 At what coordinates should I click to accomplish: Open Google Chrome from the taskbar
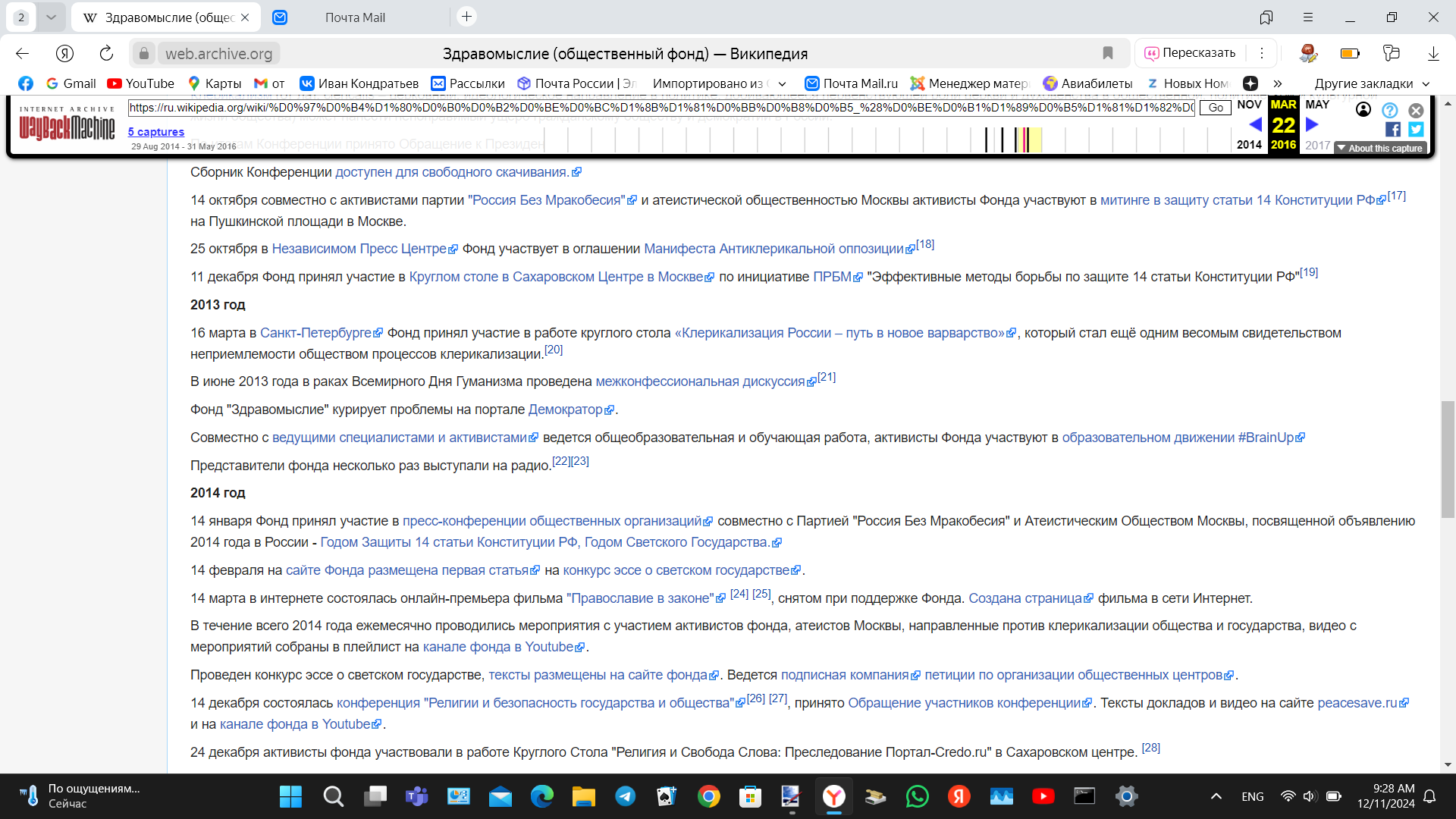tap(709, 796)
